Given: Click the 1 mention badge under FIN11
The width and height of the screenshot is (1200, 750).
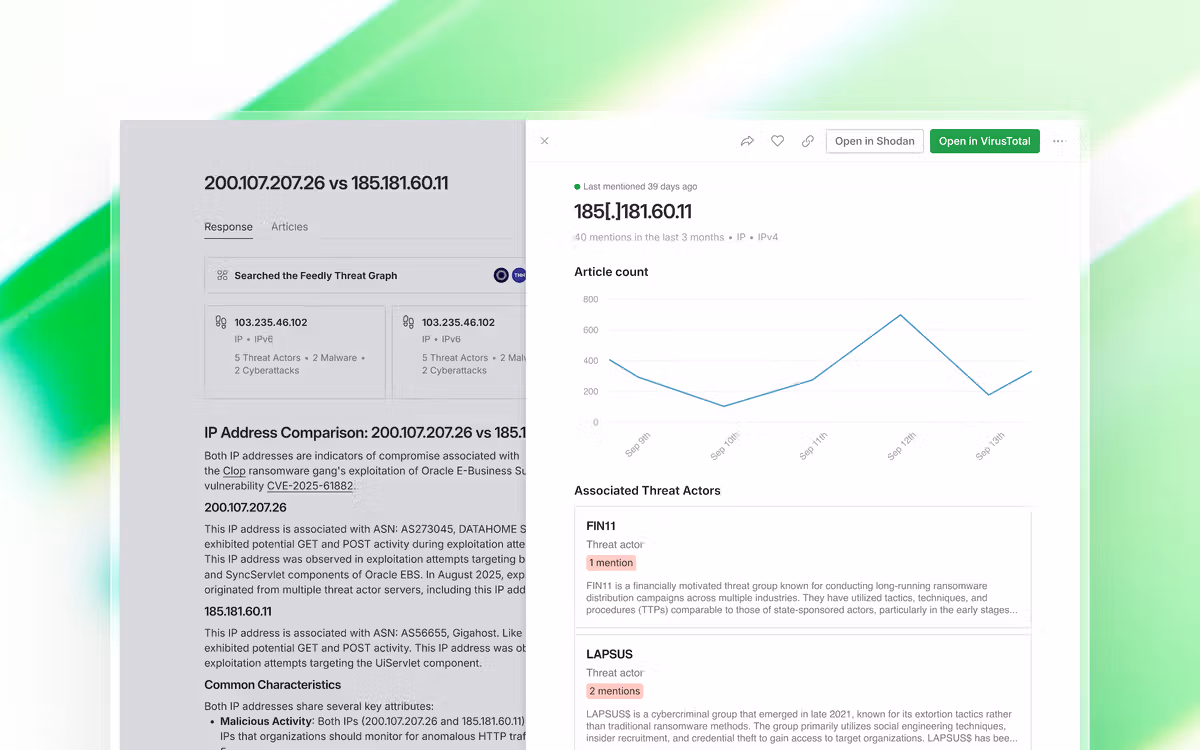Looking at the screenshot, I should point(611,563).
